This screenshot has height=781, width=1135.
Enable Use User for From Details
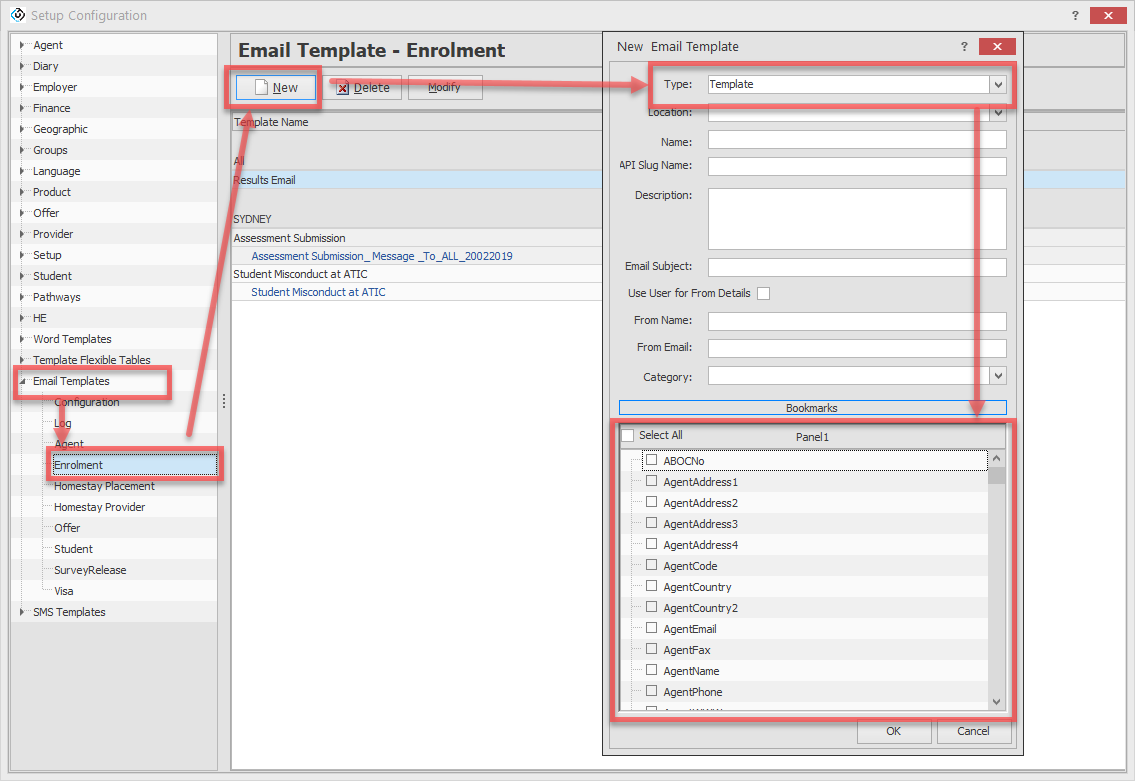(x=764, y=293)
